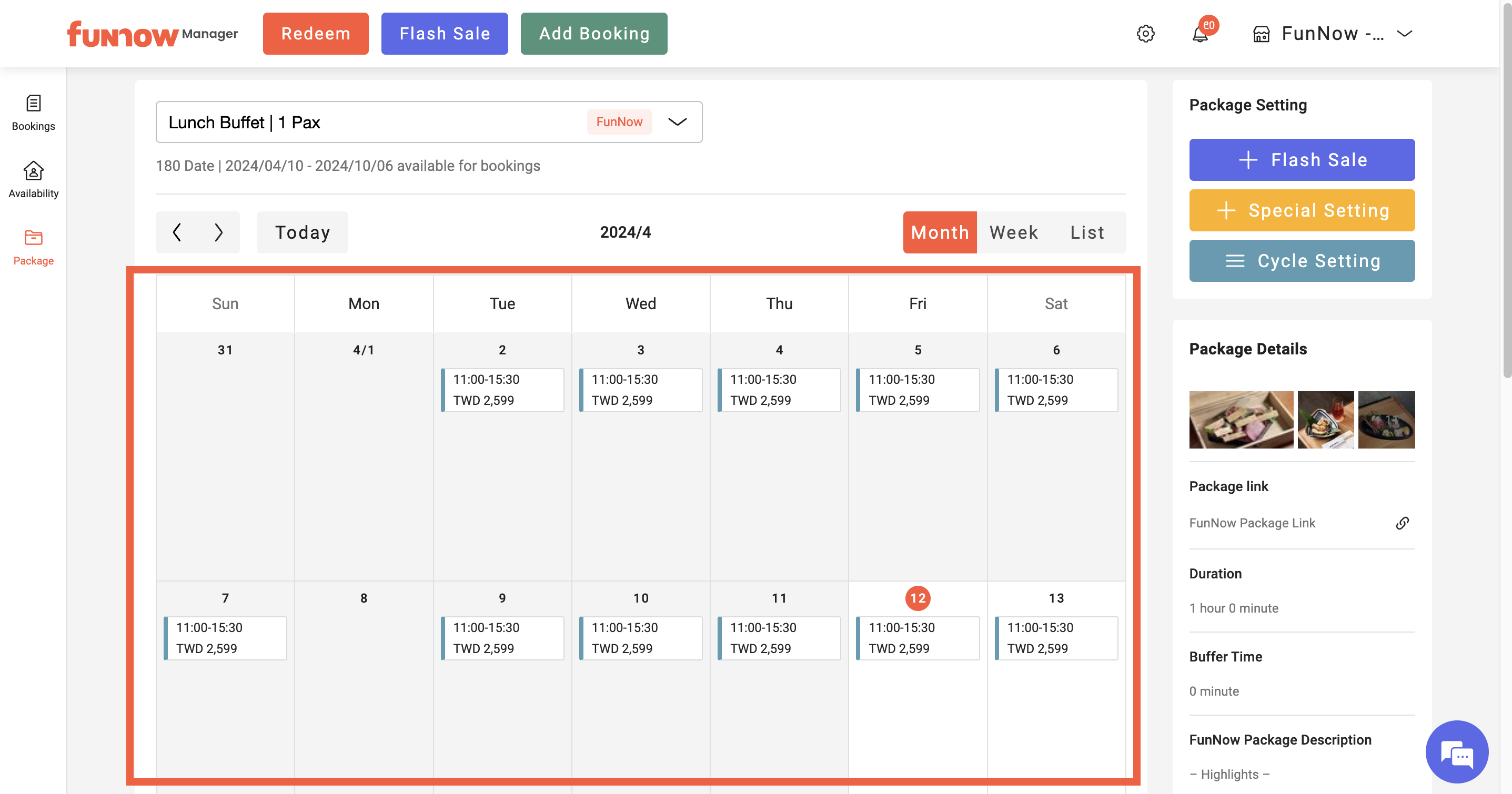
Task: Select the April 4 time slot
Action: pyautogui.click(x=780, y=390)
